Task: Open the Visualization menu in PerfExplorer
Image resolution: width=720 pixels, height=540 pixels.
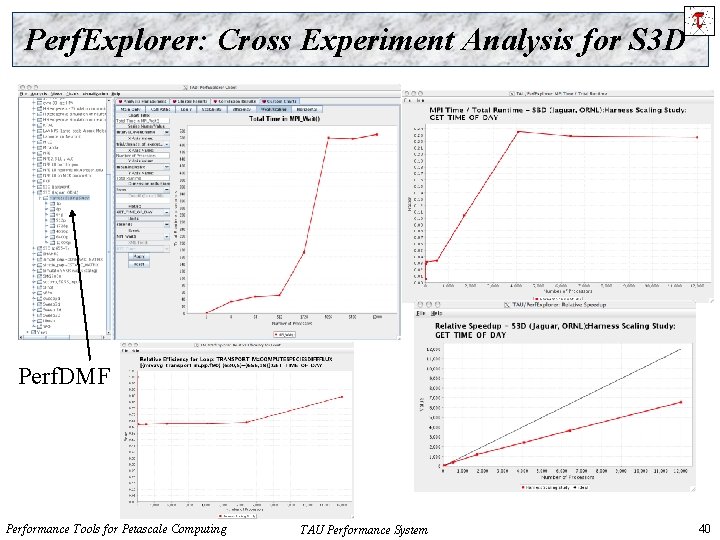Action: 96,94
